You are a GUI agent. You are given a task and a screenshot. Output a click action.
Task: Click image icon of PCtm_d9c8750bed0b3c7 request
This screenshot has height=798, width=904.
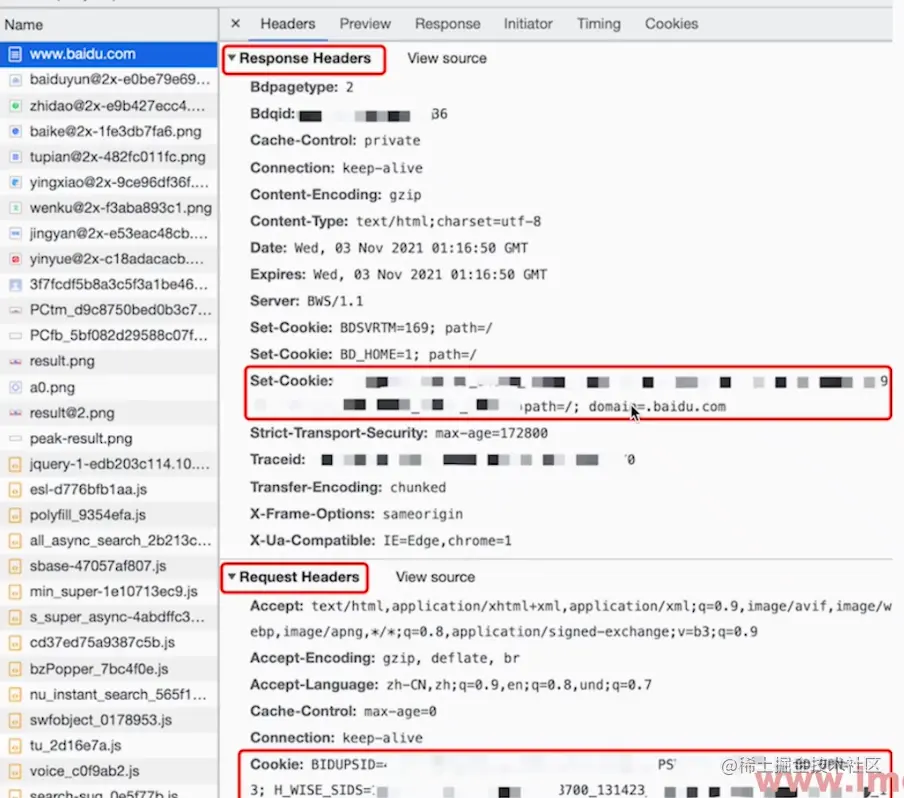(16, 310)
